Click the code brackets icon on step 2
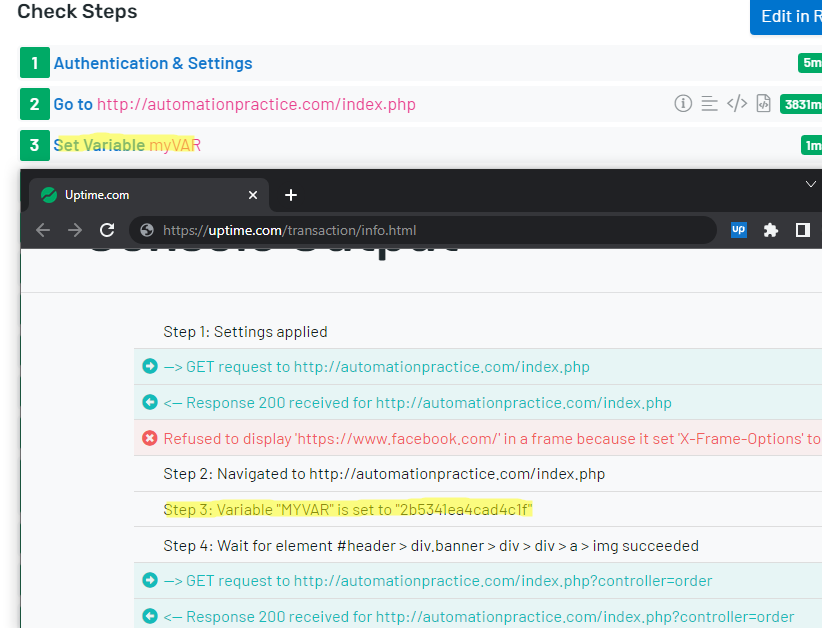 (737, 103)
